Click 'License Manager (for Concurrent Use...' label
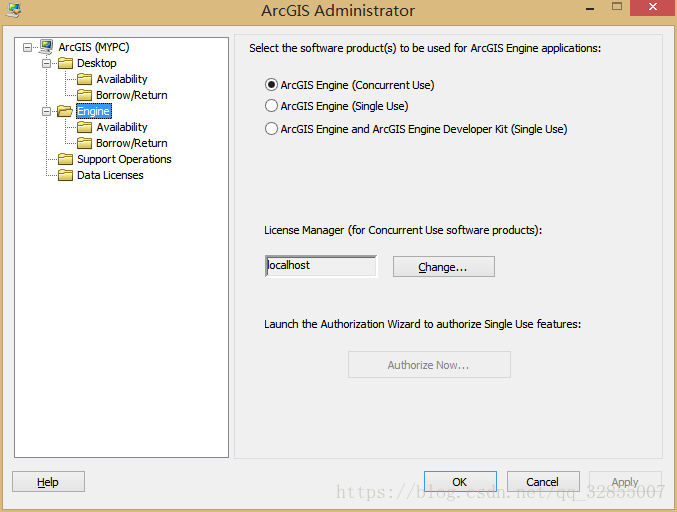677x512 pixels. coord(403,230)
